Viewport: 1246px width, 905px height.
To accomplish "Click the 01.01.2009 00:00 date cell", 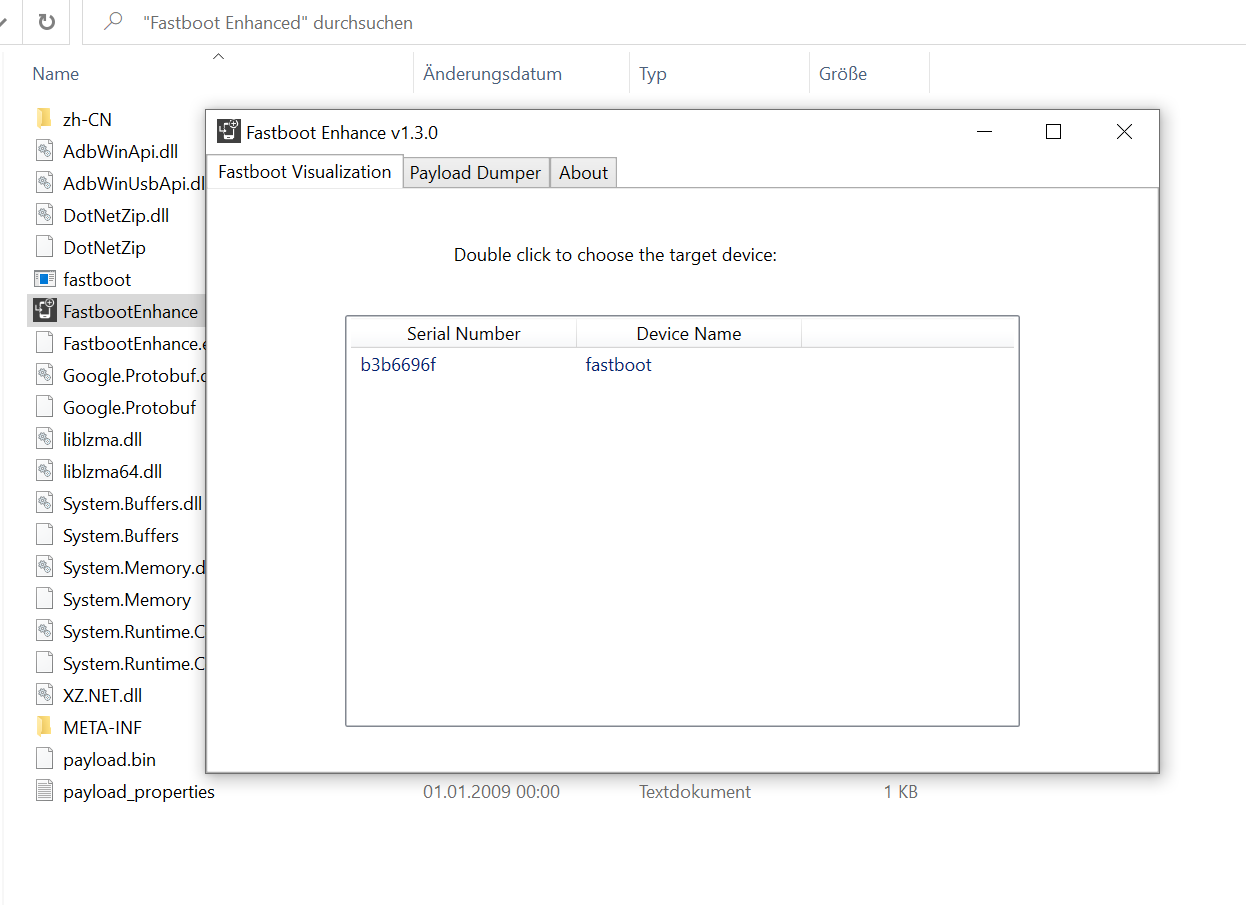I will pos(491,792).
